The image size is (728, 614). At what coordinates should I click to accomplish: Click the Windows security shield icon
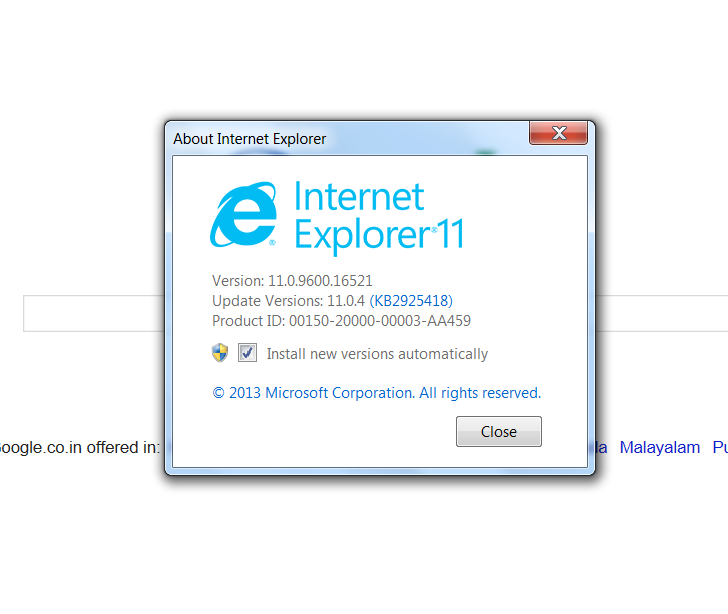(220, 353)
